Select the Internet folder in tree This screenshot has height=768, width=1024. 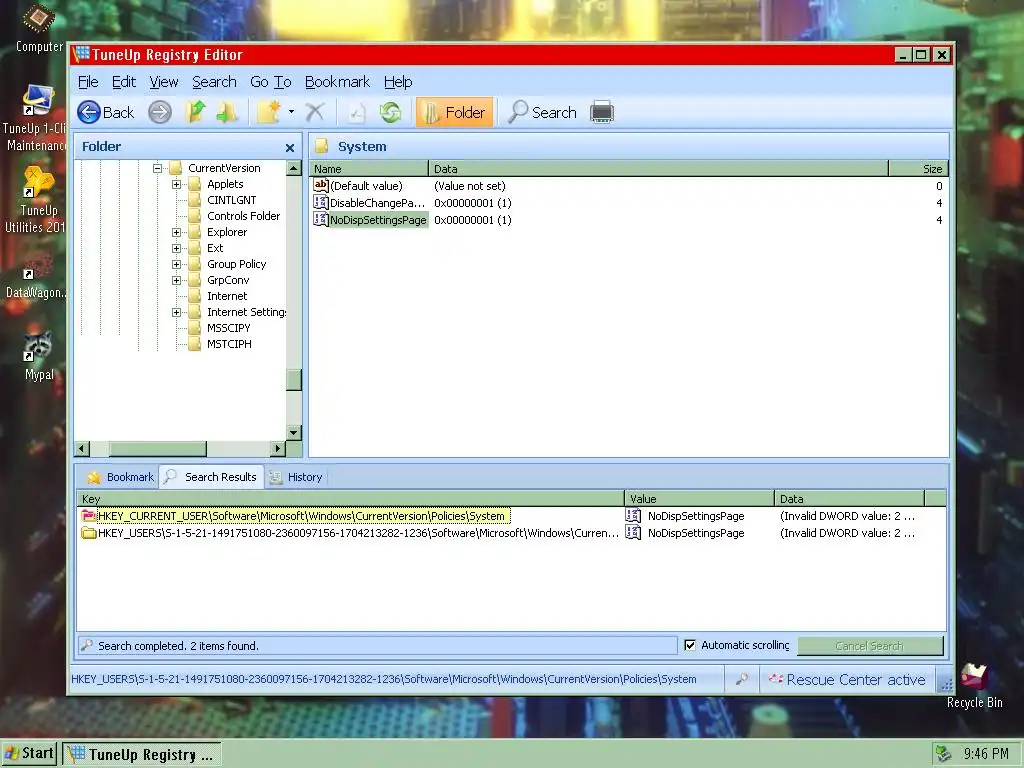click(x=227, y=296)
